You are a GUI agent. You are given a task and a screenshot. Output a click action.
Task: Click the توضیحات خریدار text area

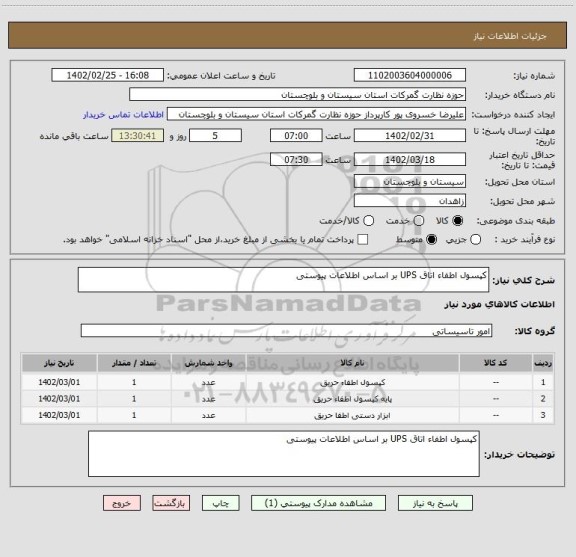284,454
